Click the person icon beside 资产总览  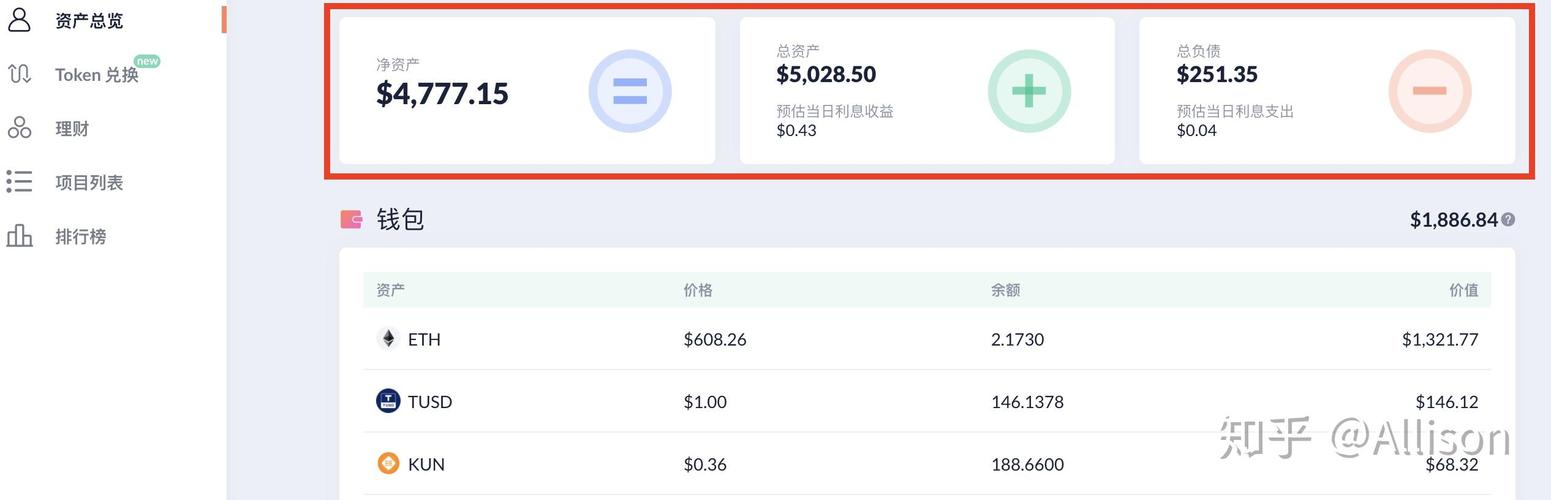(x=19, y=19)
